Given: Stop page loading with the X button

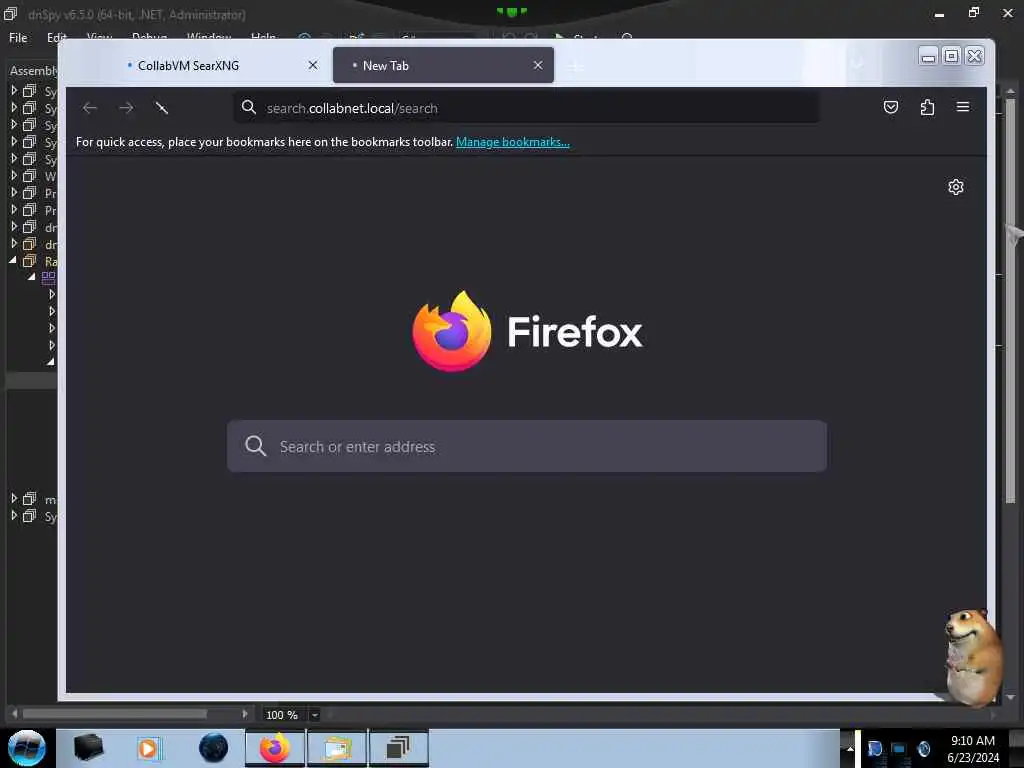Looking at the screenshot, I should point(161,108).
